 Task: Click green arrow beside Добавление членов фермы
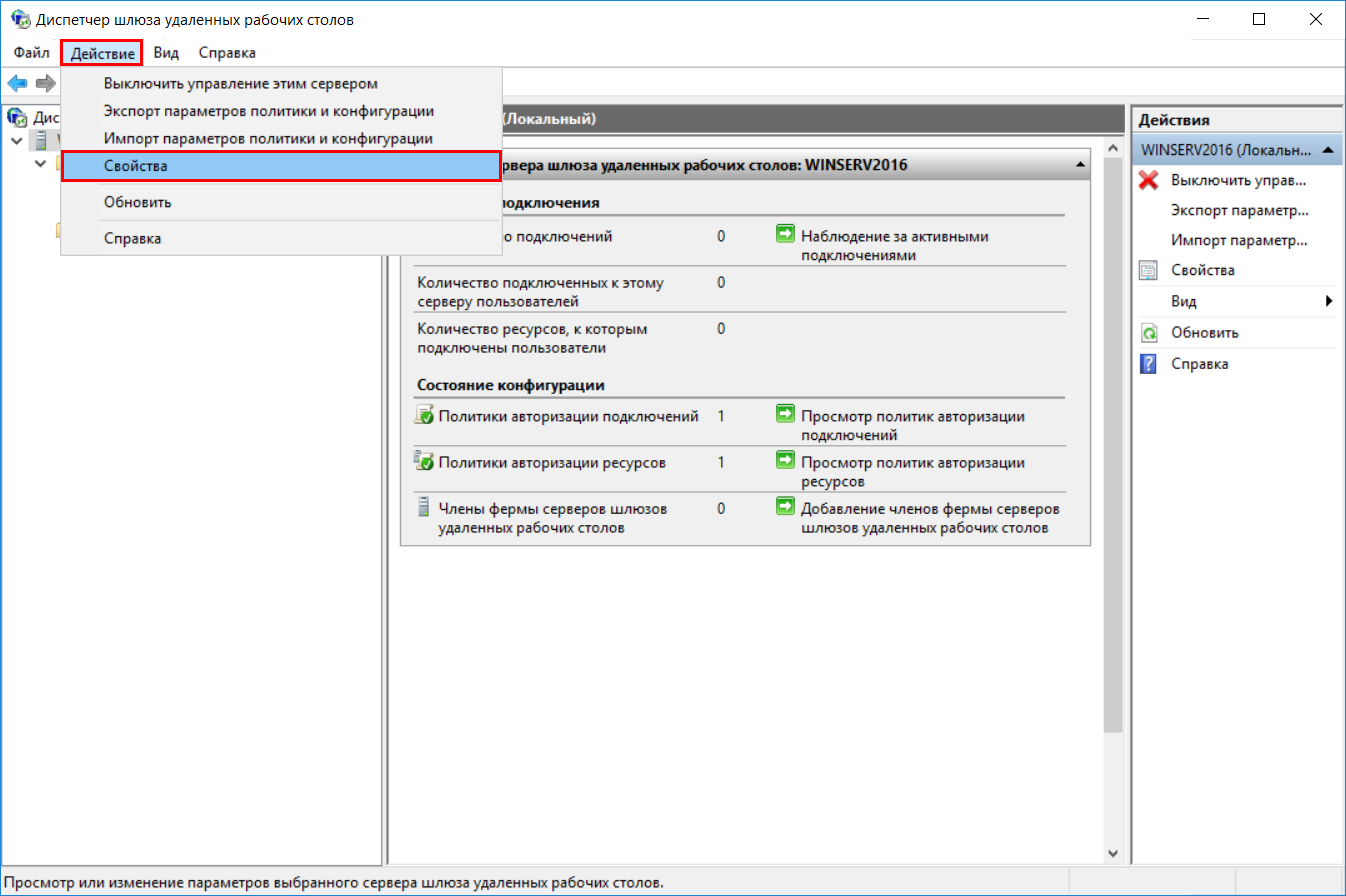pos(785,507)
